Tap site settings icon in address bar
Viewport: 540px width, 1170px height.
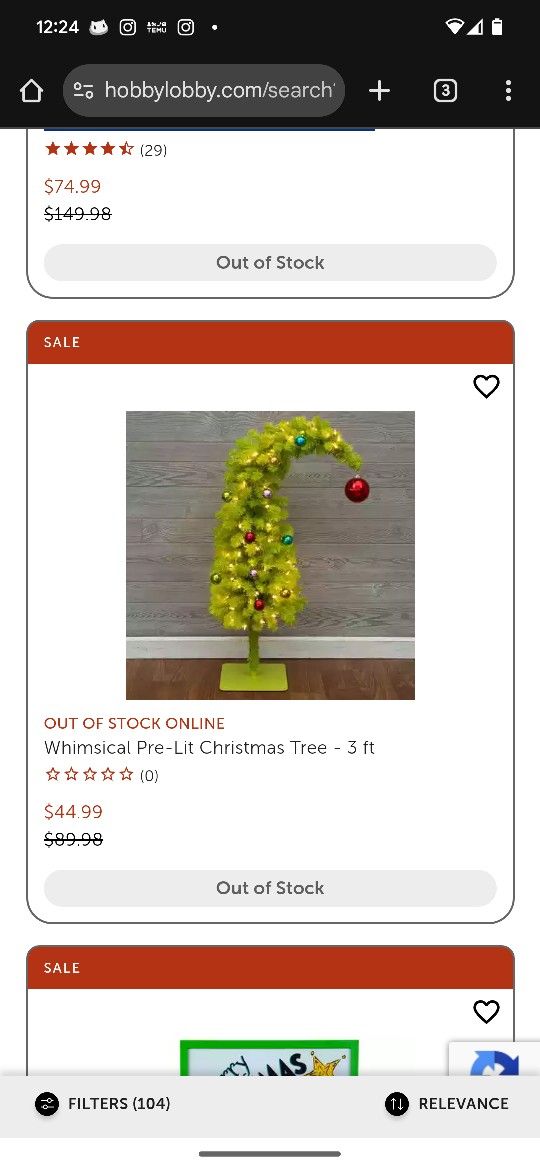click(x=84, y=91)
